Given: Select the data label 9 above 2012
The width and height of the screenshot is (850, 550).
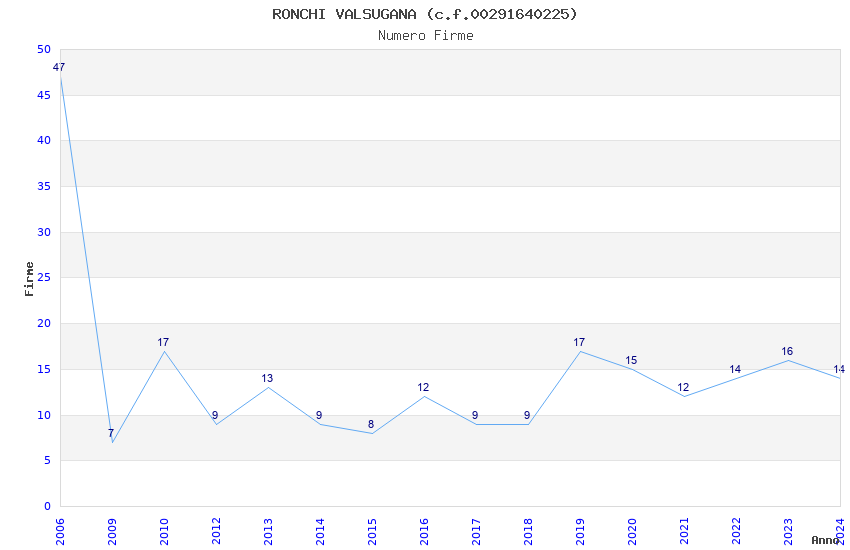Looking at the screenshot, I should 215,415.
